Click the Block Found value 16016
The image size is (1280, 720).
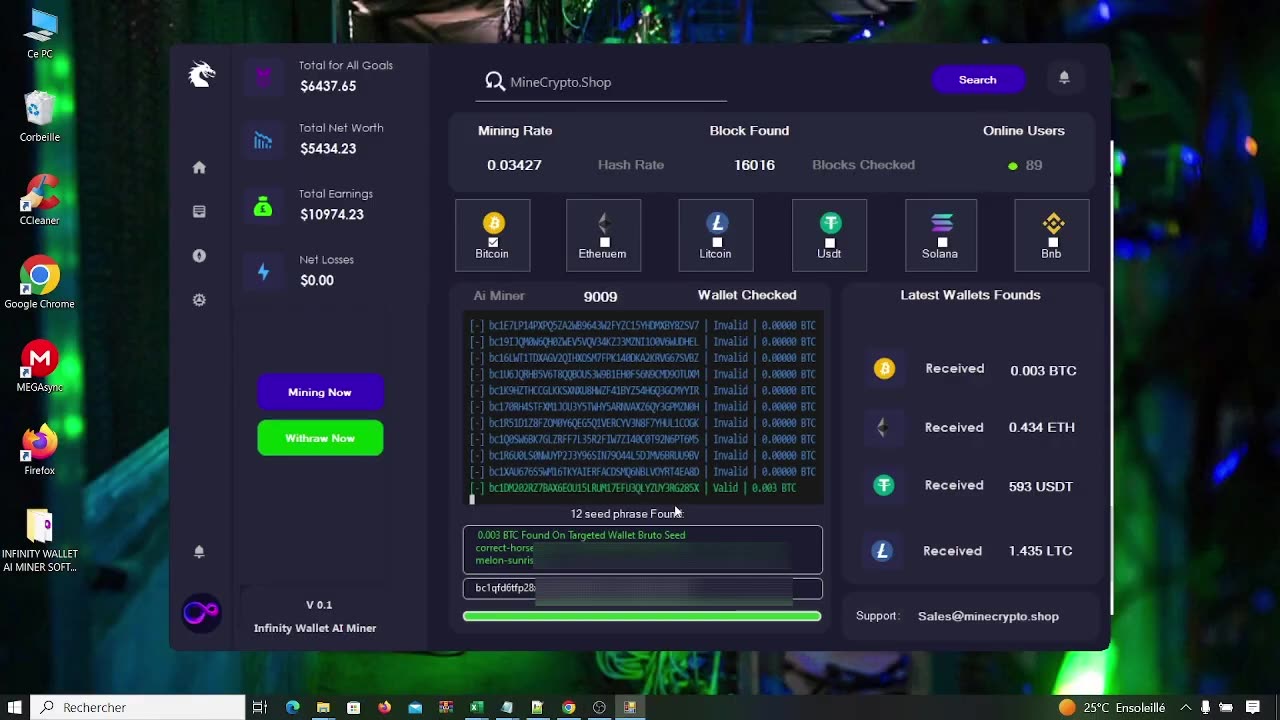tap(754, 165)
